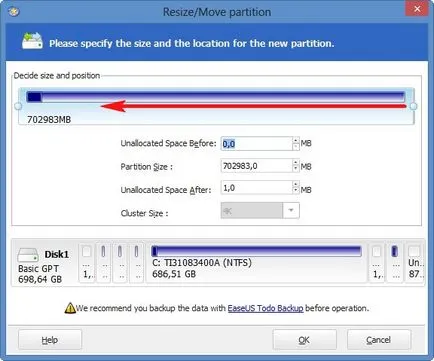
Task: Click the Help button
Action: 50,340
